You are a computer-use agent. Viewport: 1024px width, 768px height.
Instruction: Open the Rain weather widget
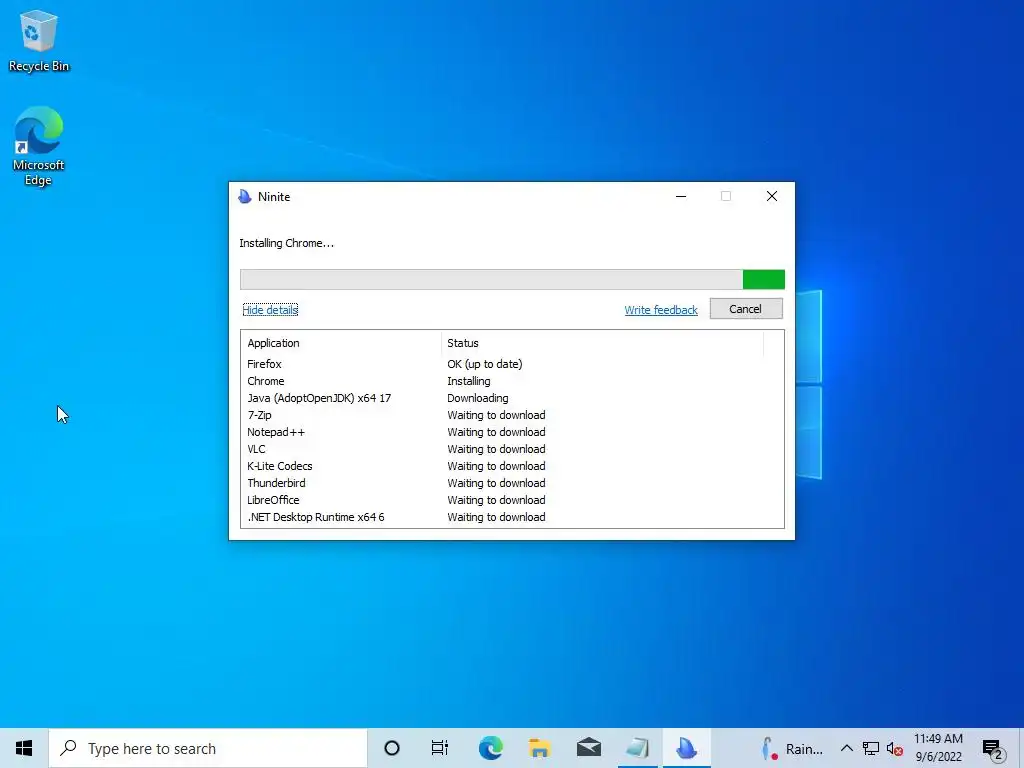792,748
